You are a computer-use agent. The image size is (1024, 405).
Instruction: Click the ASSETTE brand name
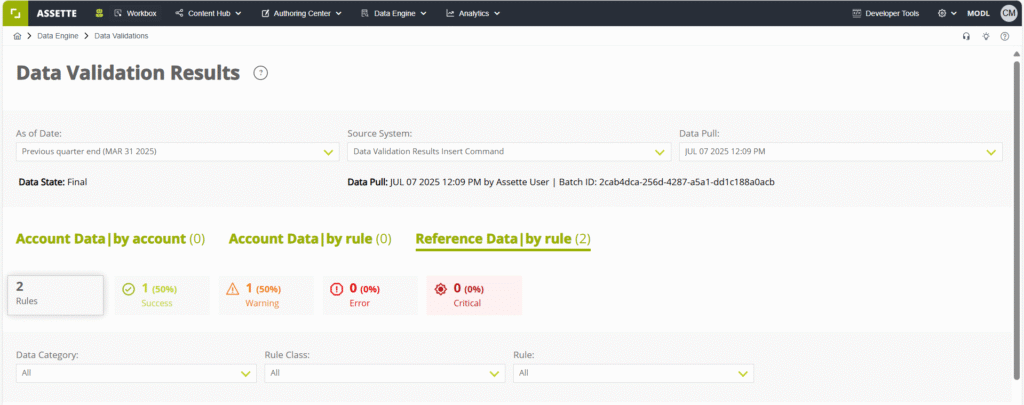coord(56,13)
